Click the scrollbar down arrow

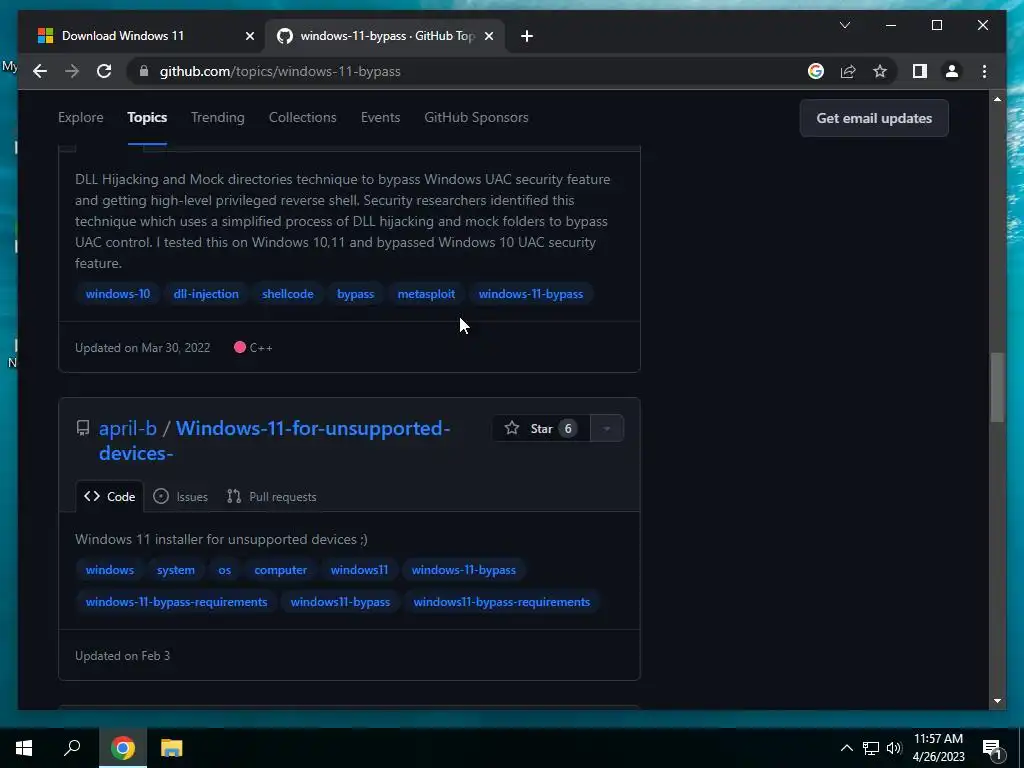[997, 701]
